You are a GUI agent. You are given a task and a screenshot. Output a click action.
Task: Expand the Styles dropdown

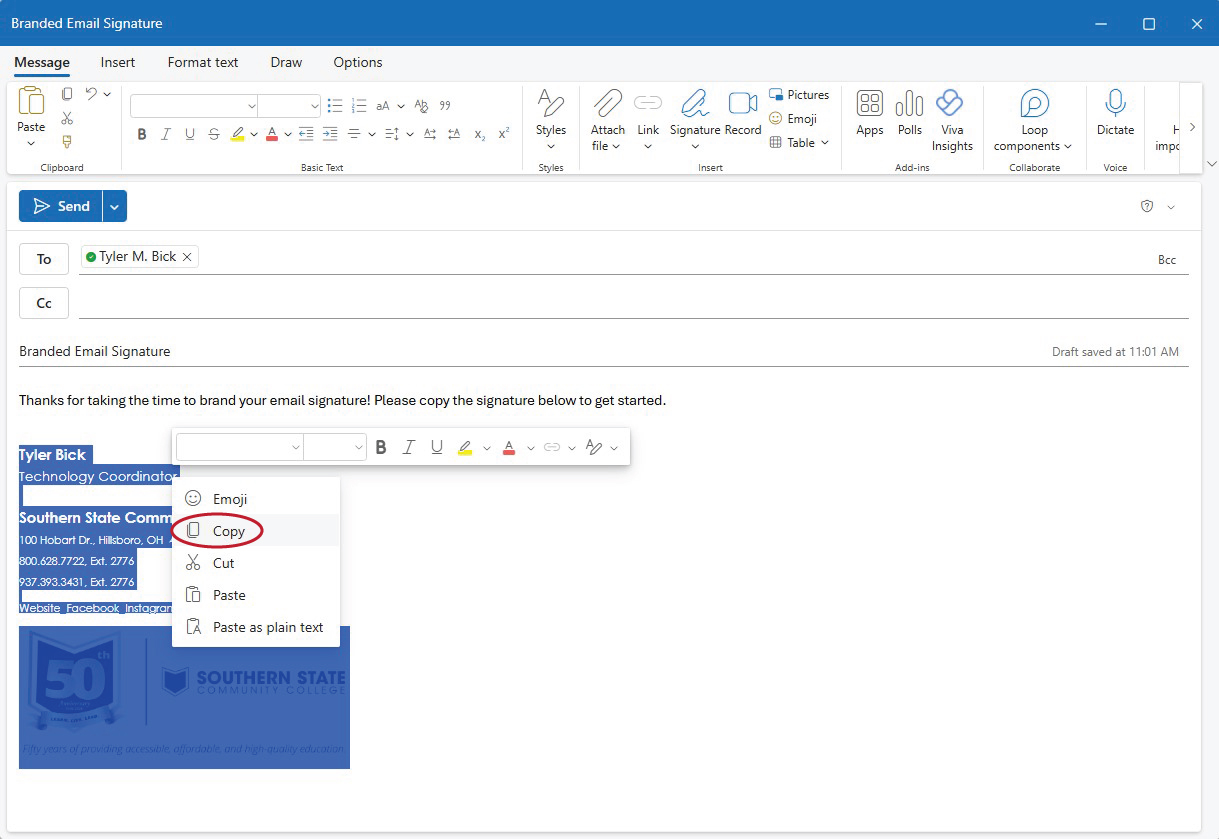pos(551,146)
